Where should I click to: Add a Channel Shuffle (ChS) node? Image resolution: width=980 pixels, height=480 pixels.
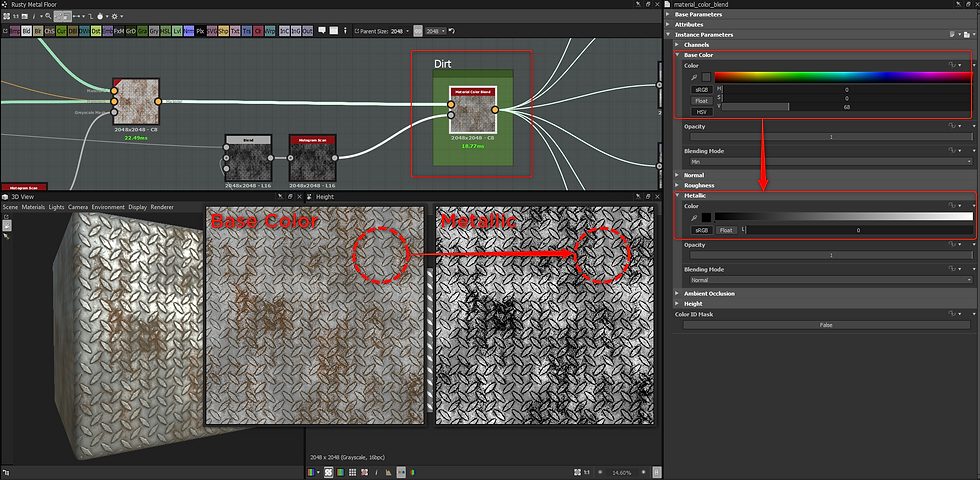tap(49, 31)
